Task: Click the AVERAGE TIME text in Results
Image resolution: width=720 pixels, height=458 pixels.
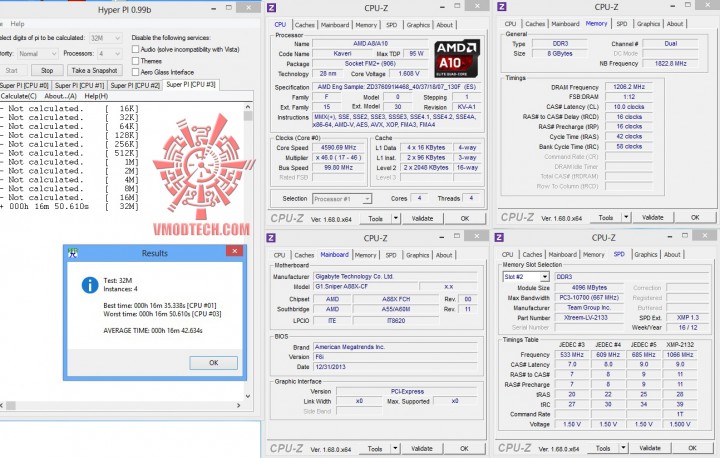Action: pos(153,331)
